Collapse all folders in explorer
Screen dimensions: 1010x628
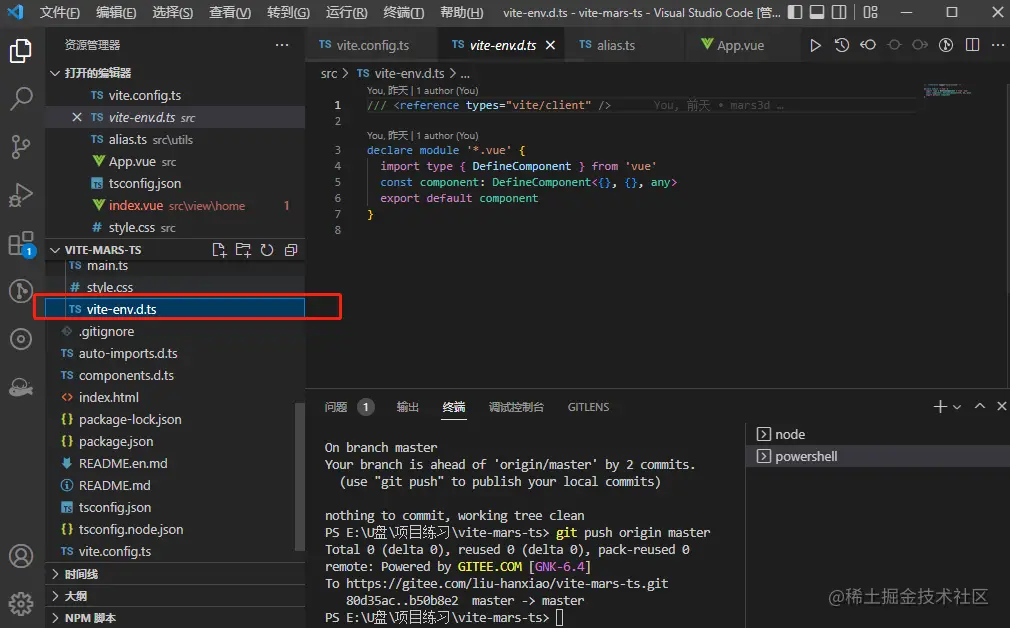tap(291, 250)
